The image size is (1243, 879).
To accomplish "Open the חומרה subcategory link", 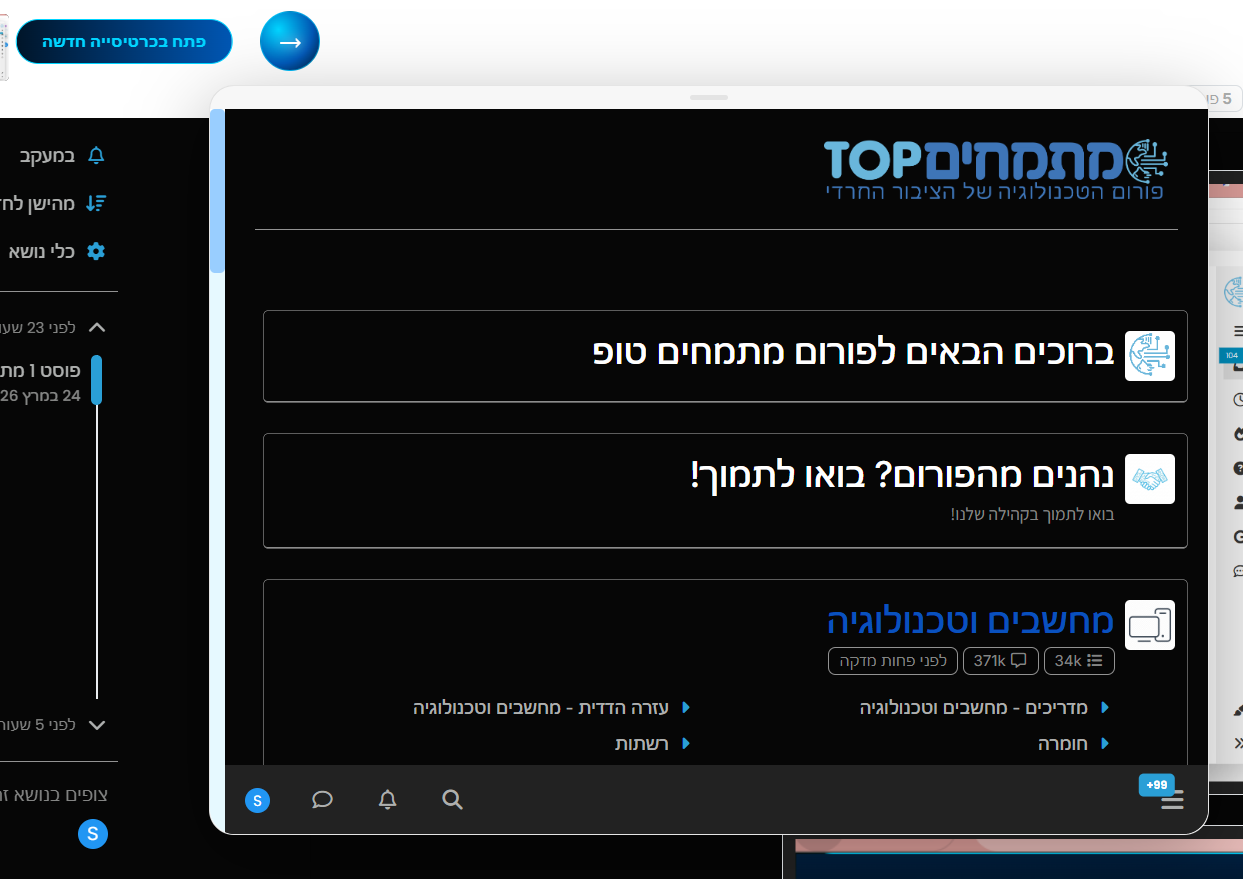I will pyautogui.click(x=1064, y=744).
